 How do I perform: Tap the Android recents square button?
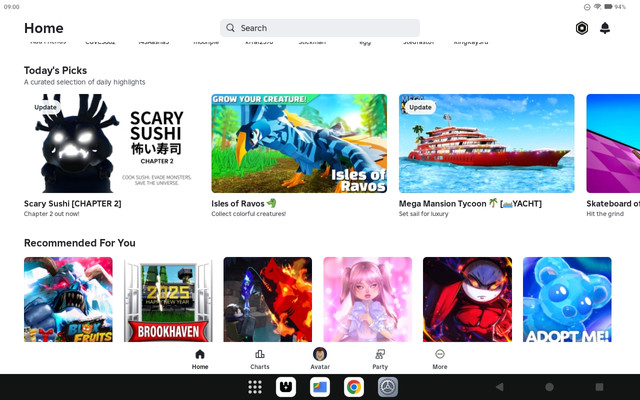click(x=599, y=387)
